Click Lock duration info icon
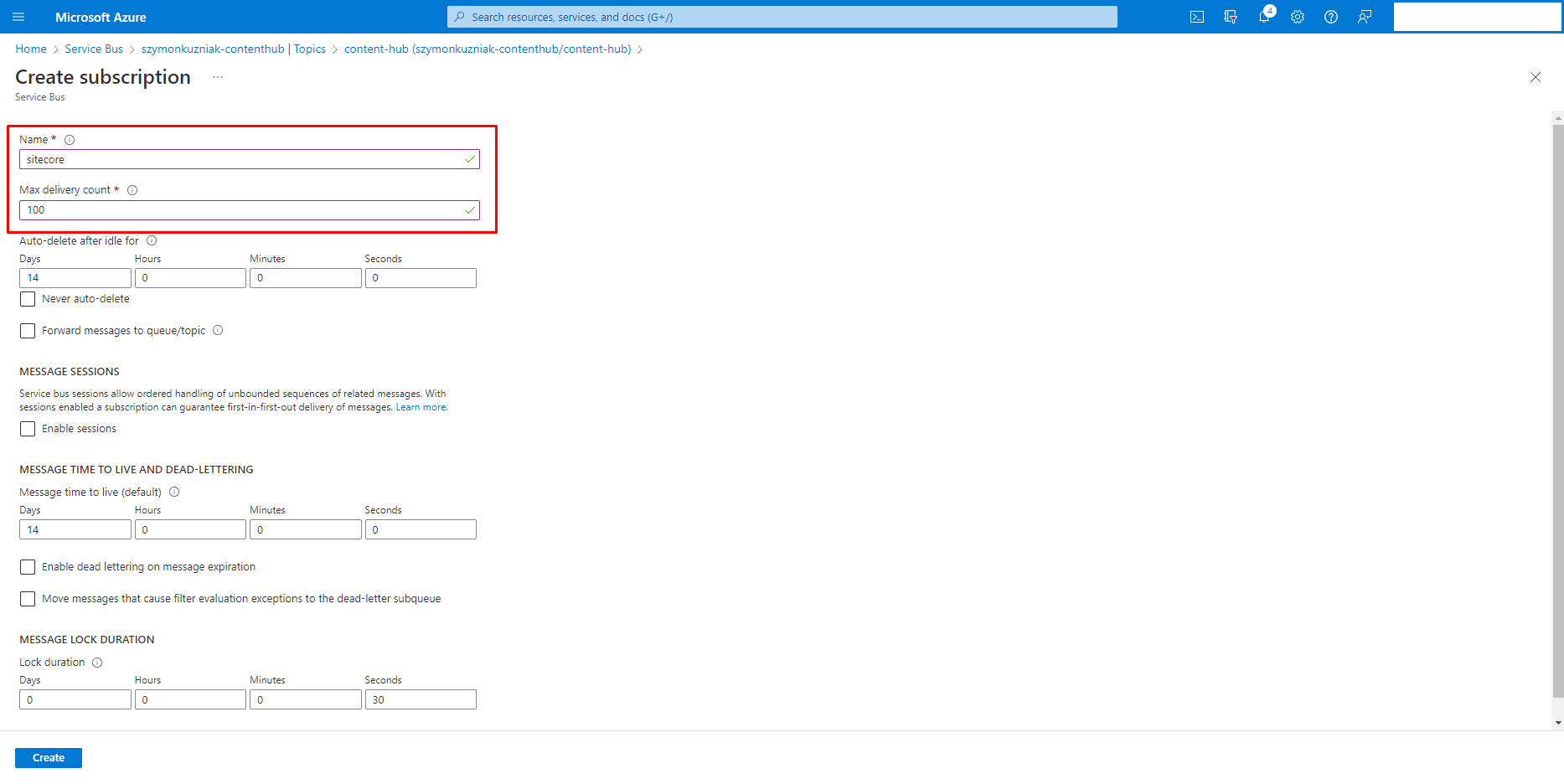The image size is (1564, 784). (97, 662)
